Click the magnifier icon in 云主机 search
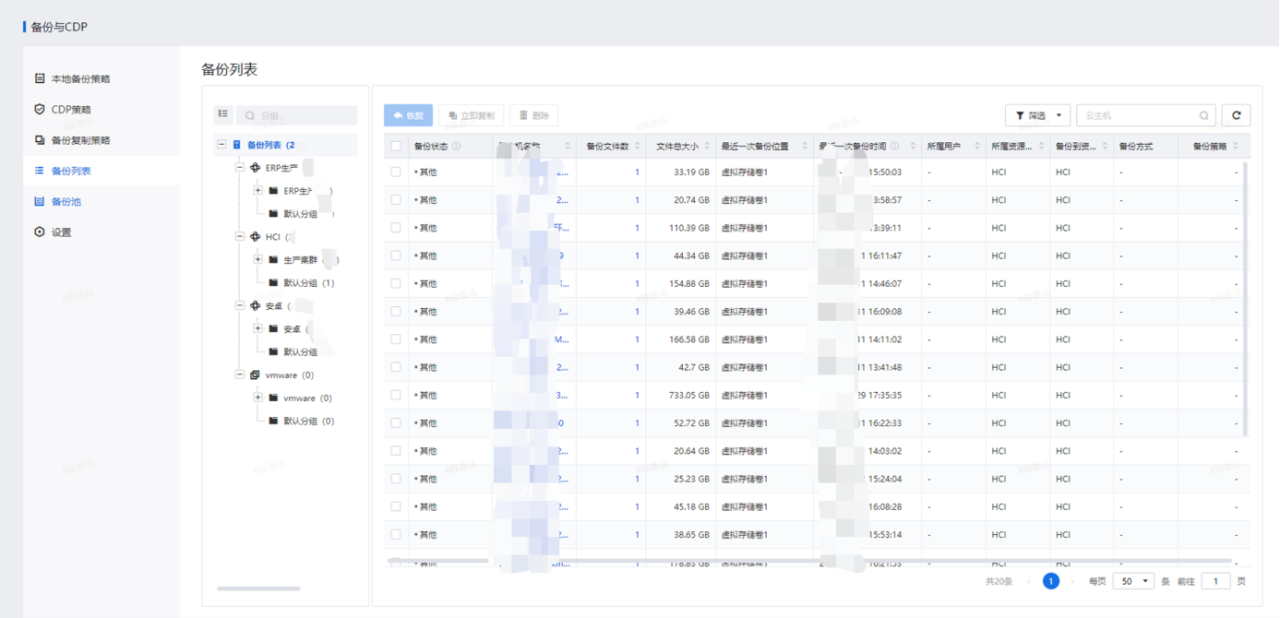The width and height of the screenshot is (1280, 618). [x=1204, y=116]
